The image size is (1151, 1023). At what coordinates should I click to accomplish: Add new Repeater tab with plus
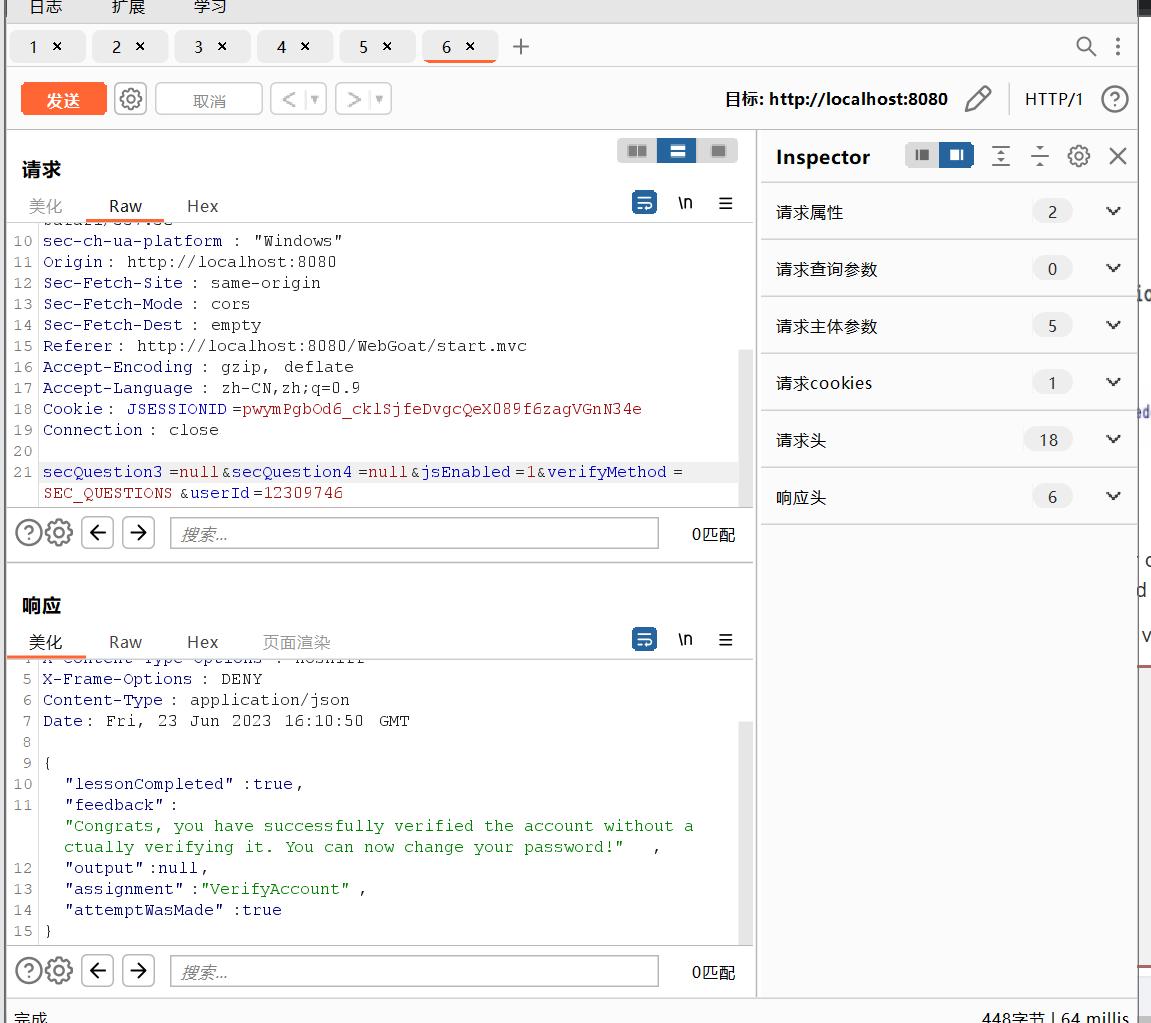click(x=520, y=46)
